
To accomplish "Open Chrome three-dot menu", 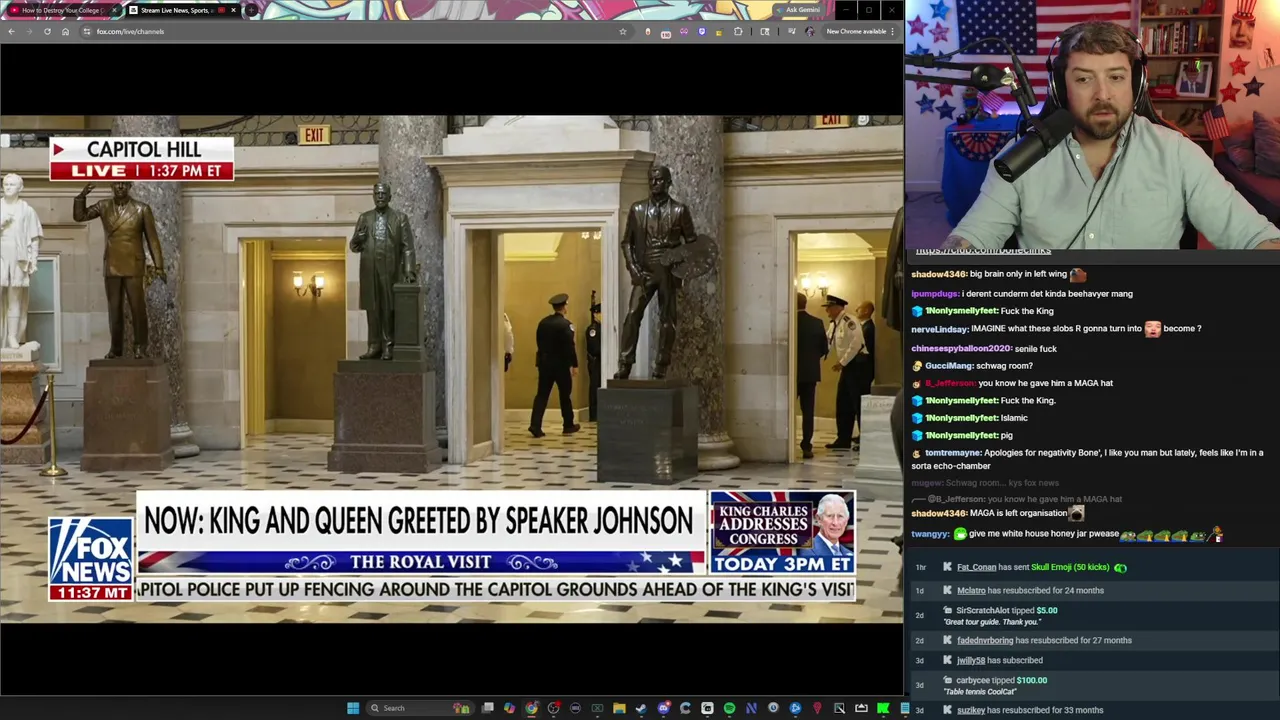I will coord(892,31).
